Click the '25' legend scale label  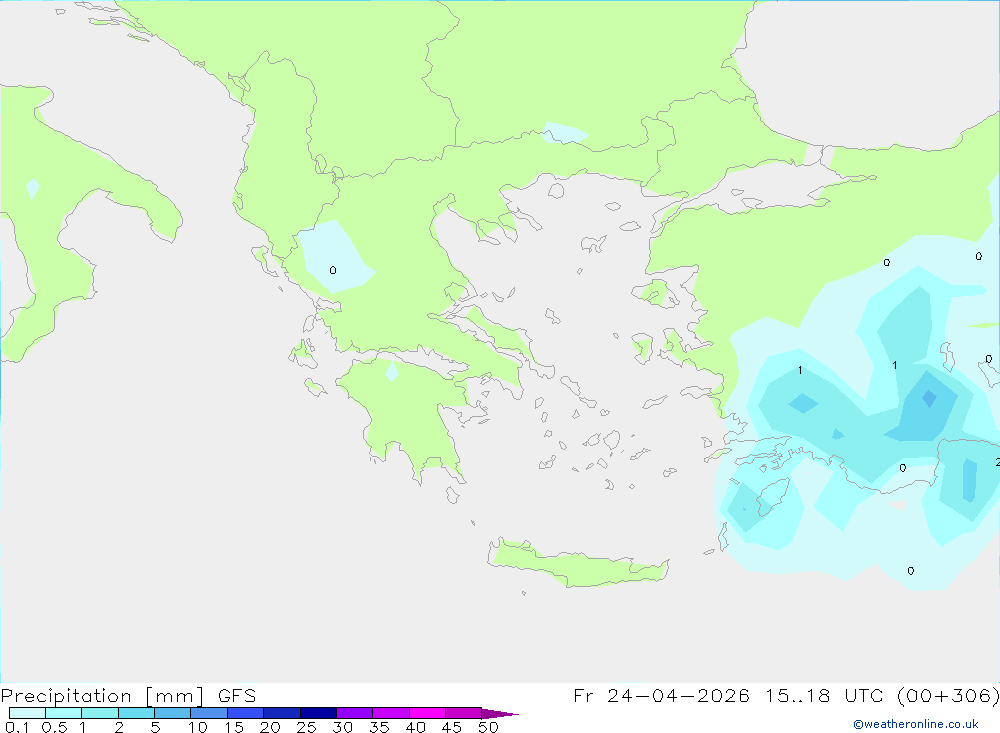coord(306,727)
